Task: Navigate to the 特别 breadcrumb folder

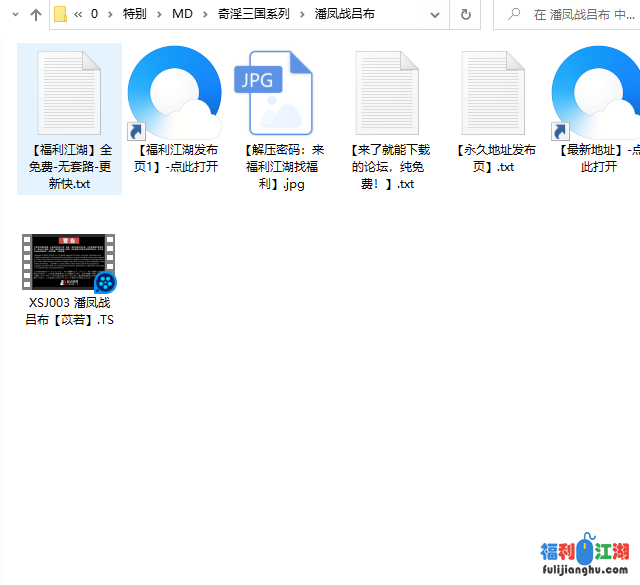Action: [134, 15]
